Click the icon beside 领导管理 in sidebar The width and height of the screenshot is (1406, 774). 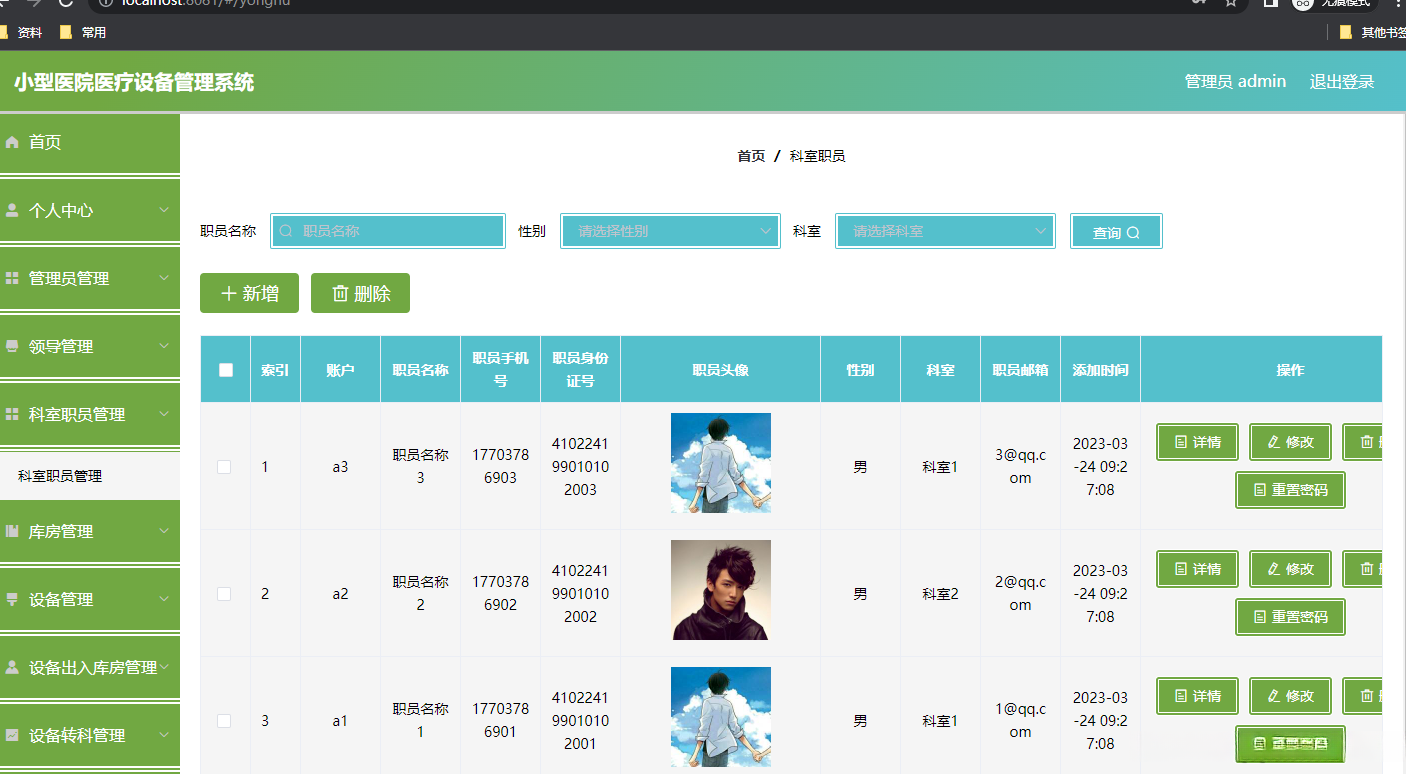pos(12,347)
